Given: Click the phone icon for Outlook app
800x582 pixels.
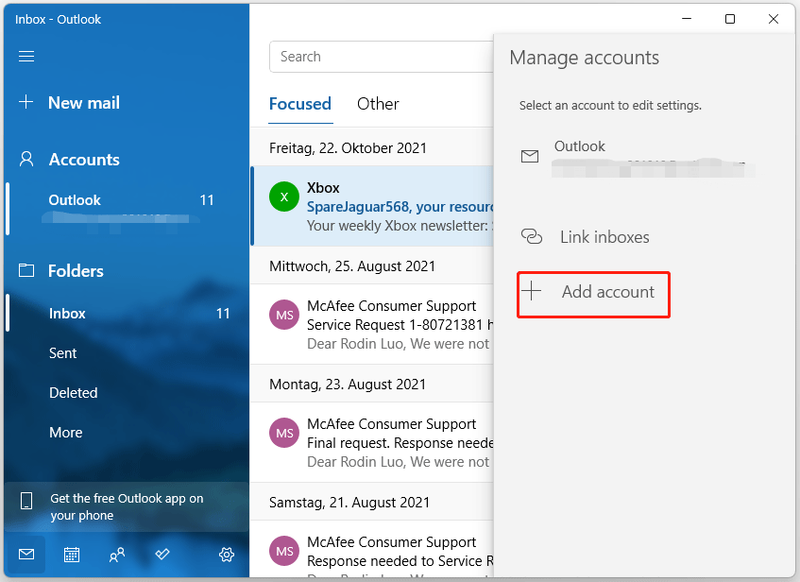Looking at the screenshot, I should point(26,500).
